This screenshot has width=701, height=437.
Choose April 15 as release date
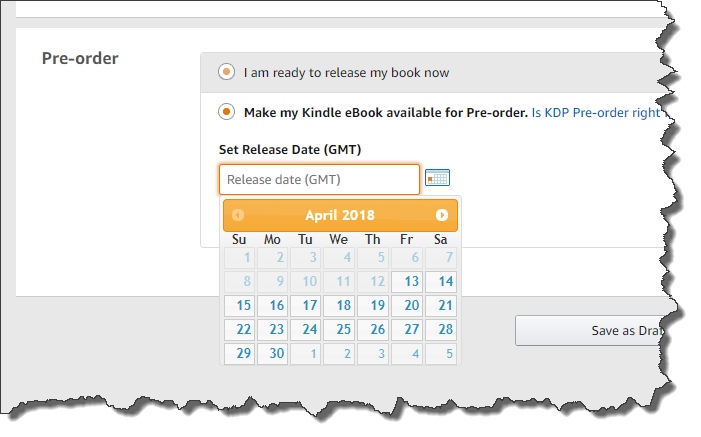tap(239, 305)
